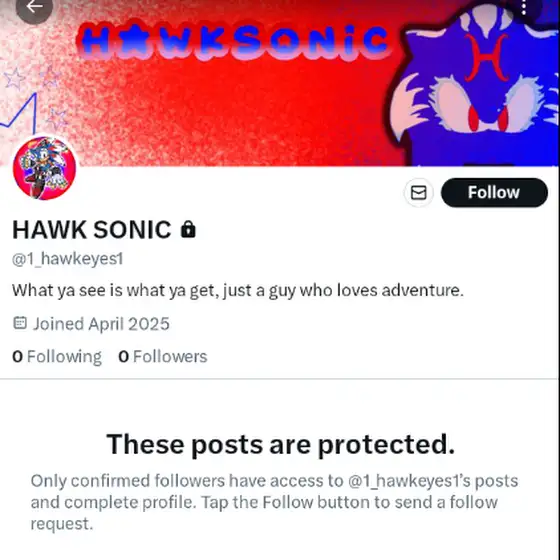
Task: Tap the HAWKSONIC stylized banner title text
Action: (x=233, y=40)
